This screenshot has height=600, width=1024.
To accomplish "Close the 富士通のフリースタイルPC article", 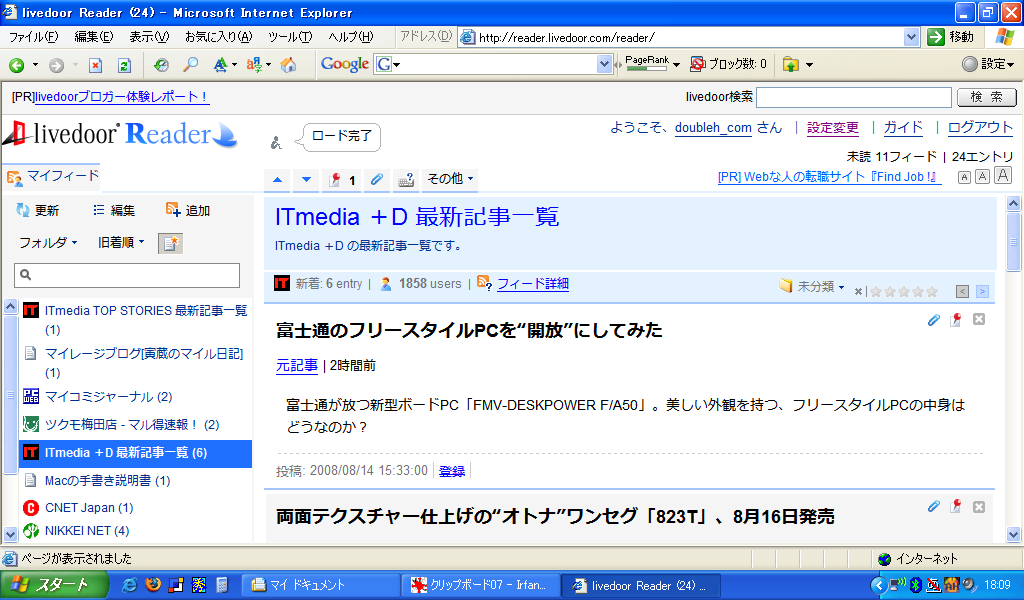I will coord(978,319).
